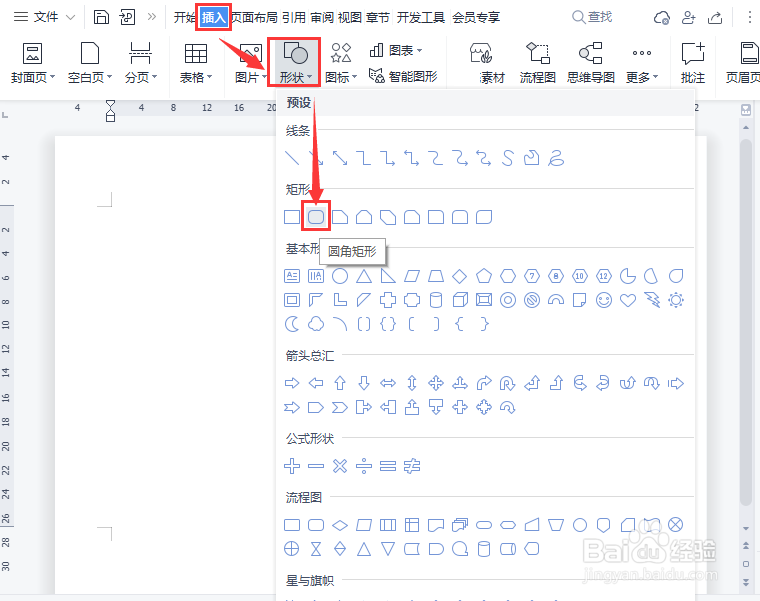Select the dodecagon shape labeled 12
This screenshot has height=601, width=760.
[603, 276]
